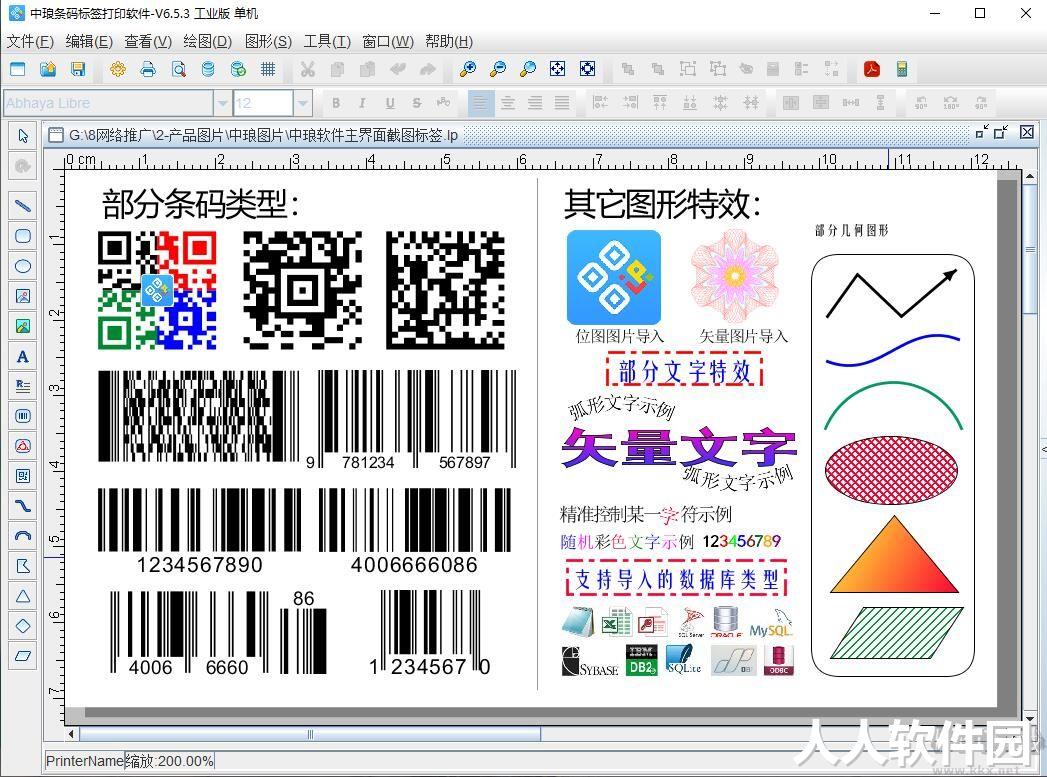Viewport: 1047px width, 777px height.
Task: Select the S-curve drawing tool
Action: click(23, 506)
